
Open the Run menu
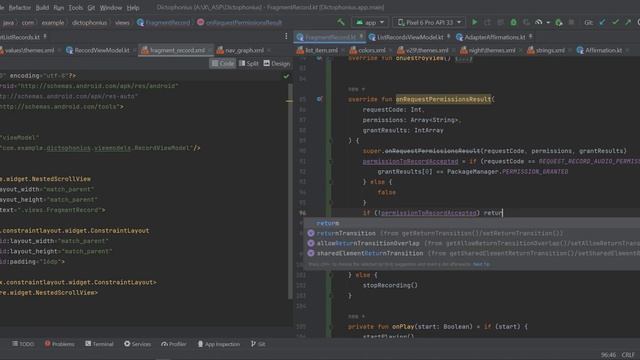coord(59,8)
